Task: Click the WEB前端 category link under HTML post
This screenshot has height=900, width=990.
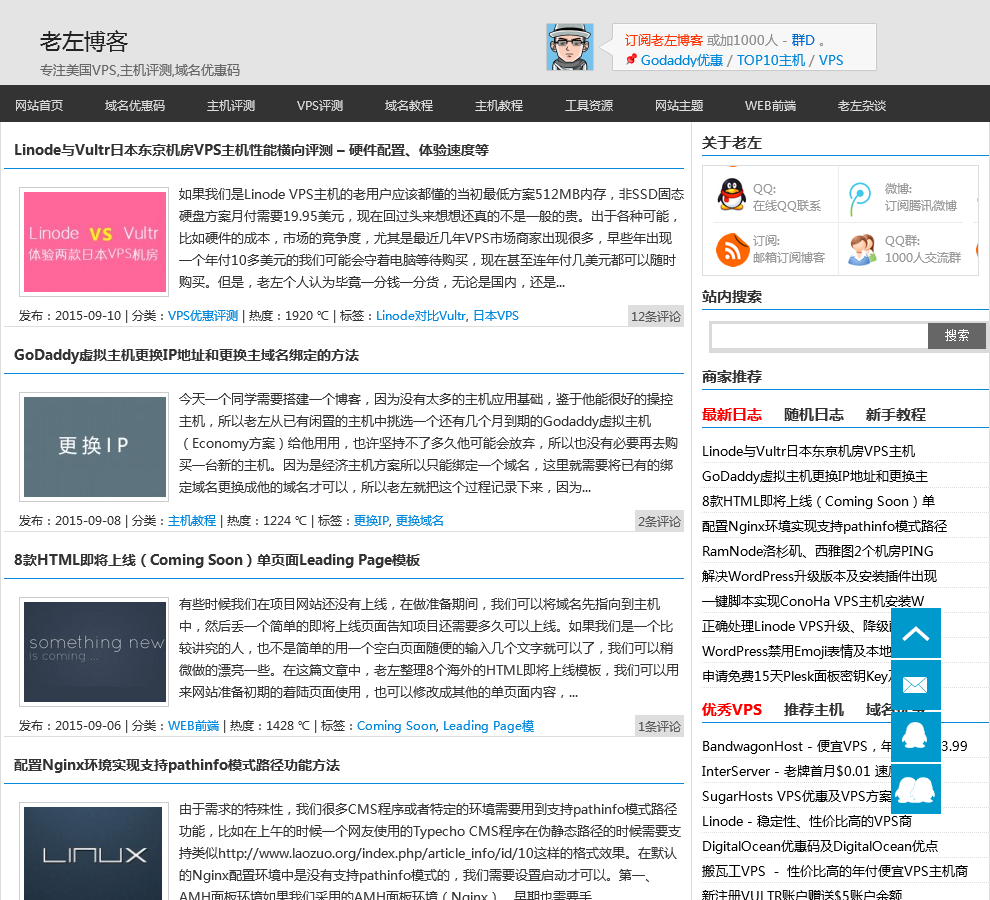Action: point(193,726)
